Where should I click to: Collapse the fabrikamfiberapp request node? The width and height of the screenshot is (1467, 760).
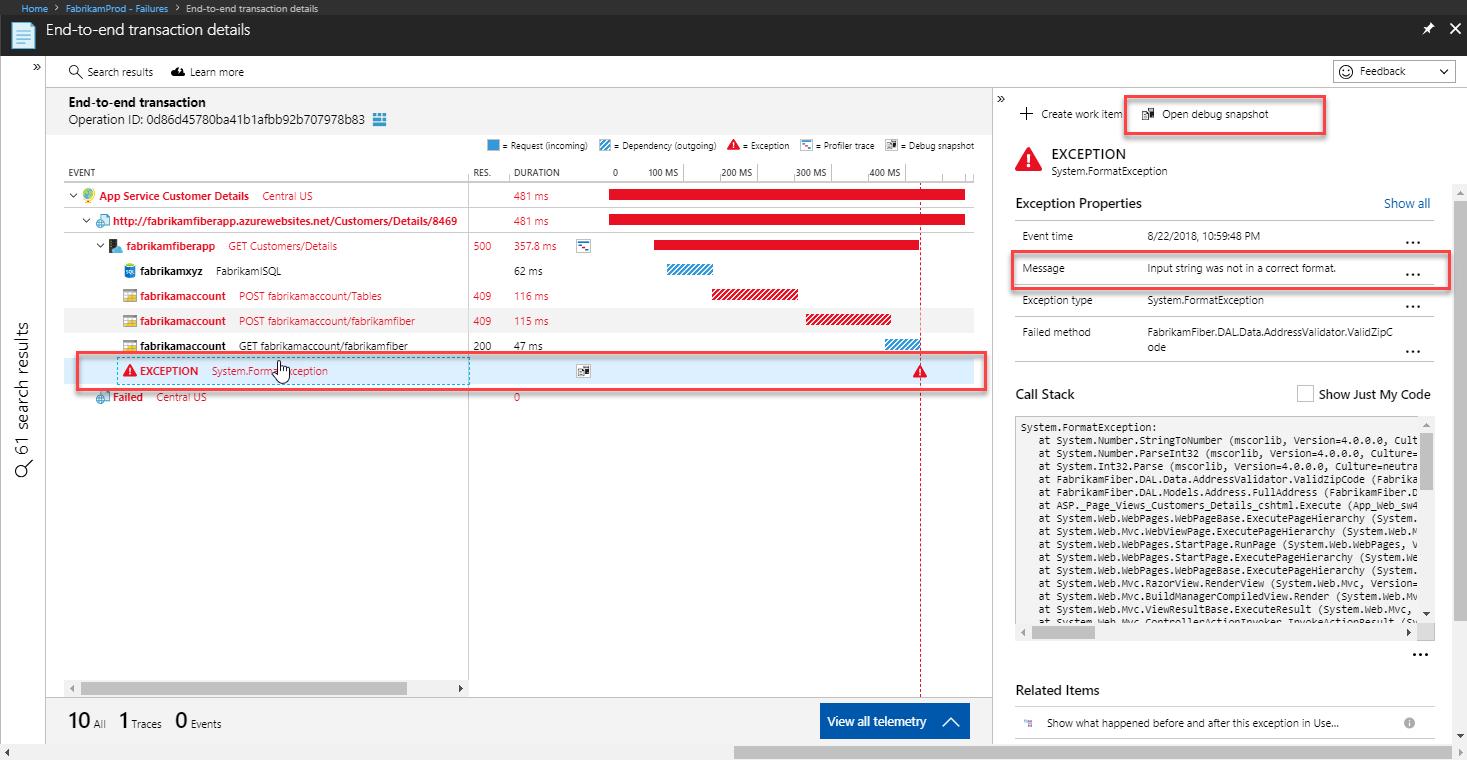(x=100, y=245)
